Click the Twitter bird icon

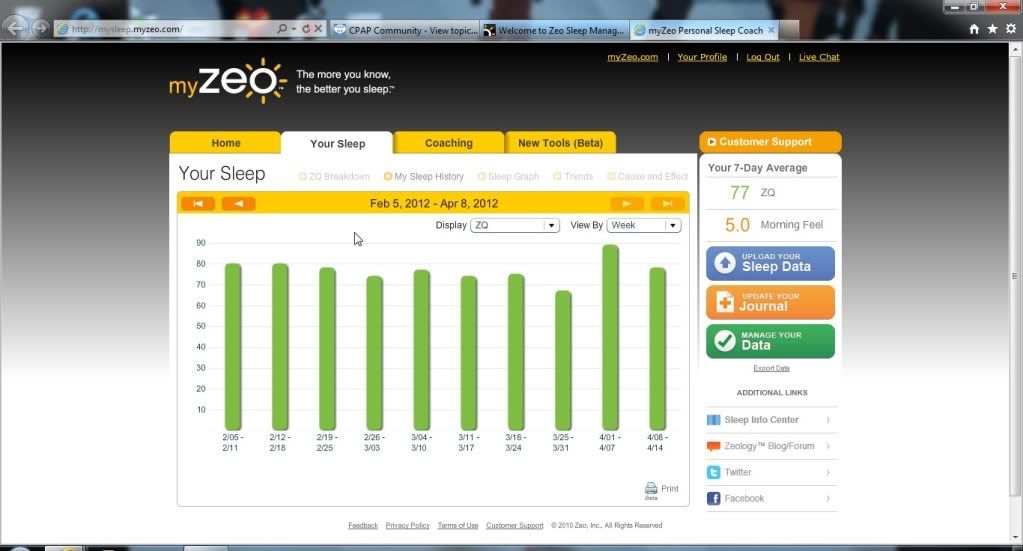point(714,472)
